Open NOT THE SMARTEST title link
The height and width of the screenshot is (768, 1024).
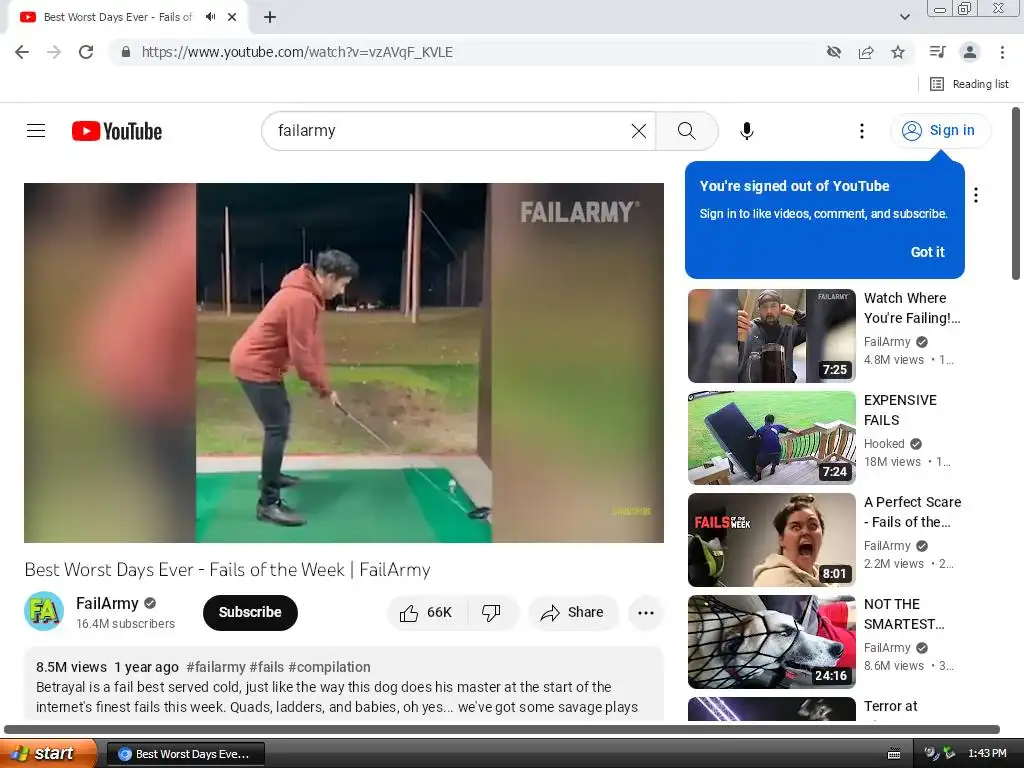point(904,614)
